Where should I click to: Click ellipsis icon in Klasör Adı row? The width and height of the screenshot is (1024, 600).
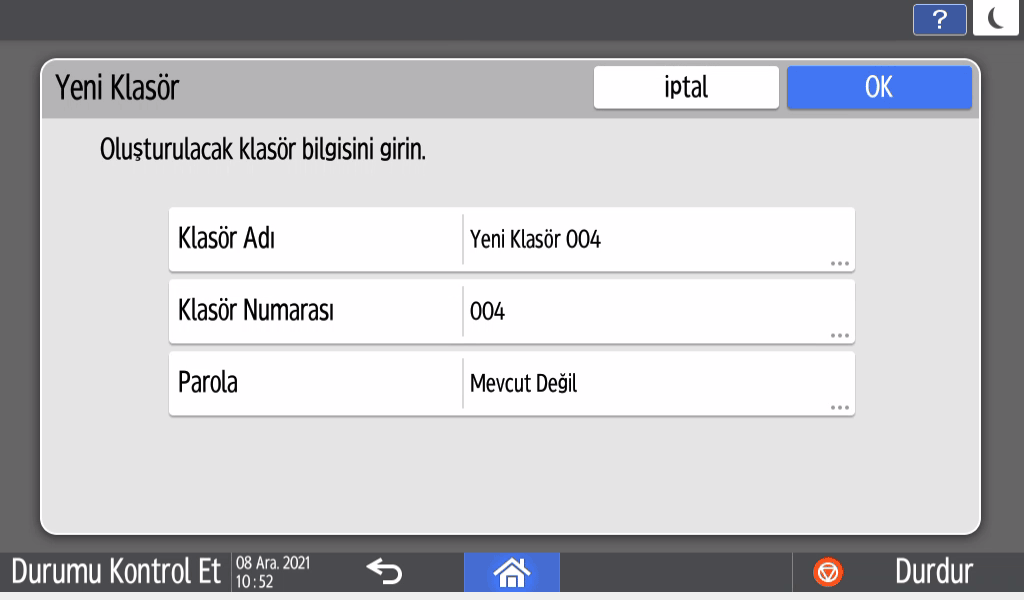(x=839, y=264)
